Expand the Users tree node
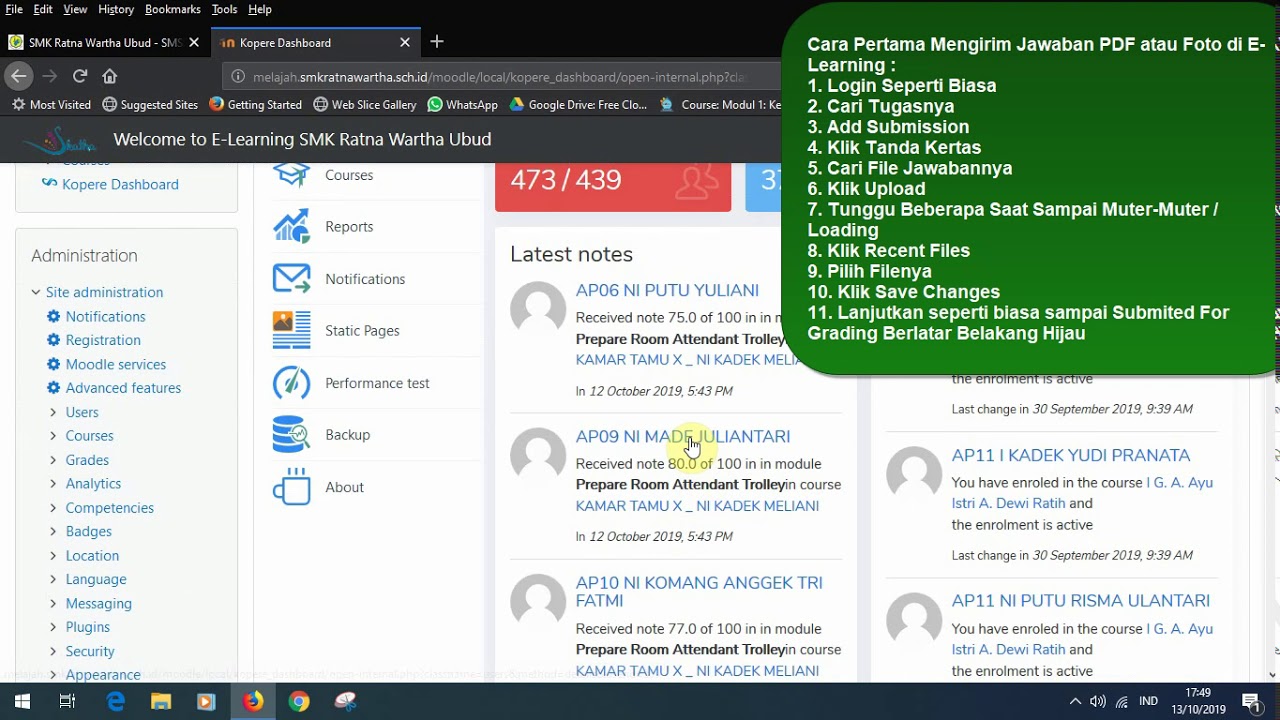The image size is (1280, 720). click(53, 412)
